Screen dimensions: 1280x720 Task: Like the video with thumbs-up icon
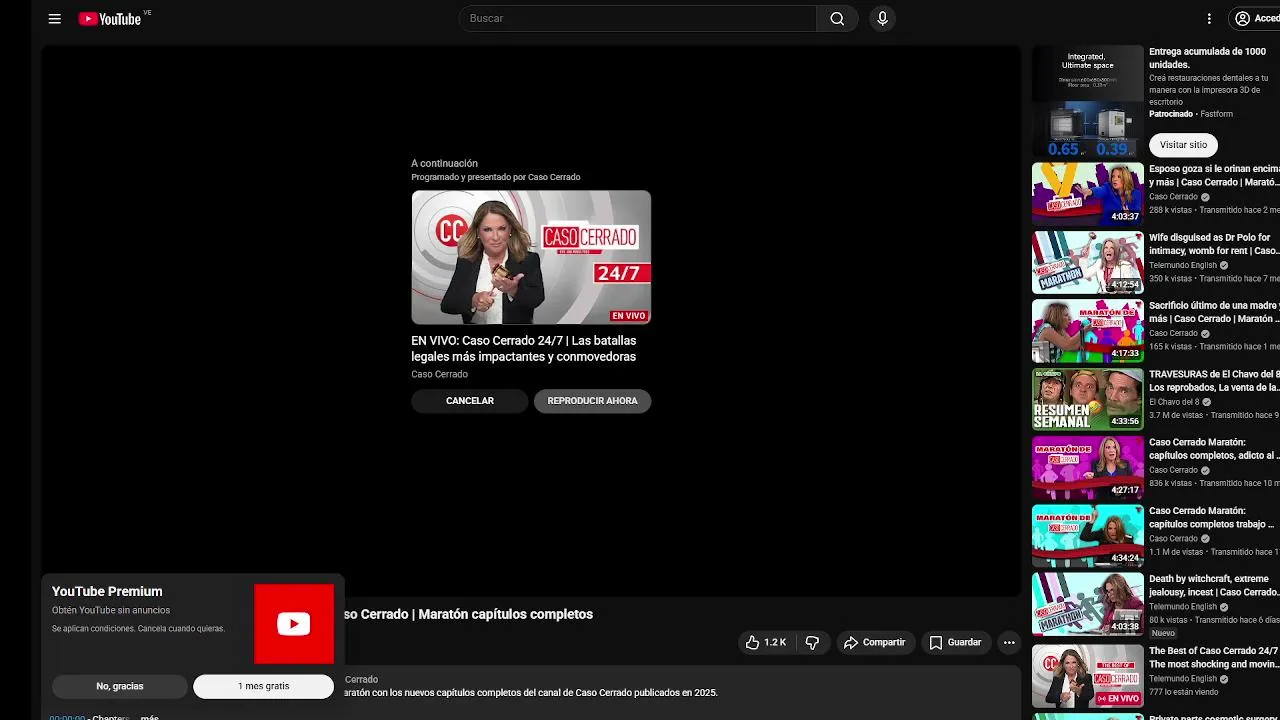[x=765, y=643]
